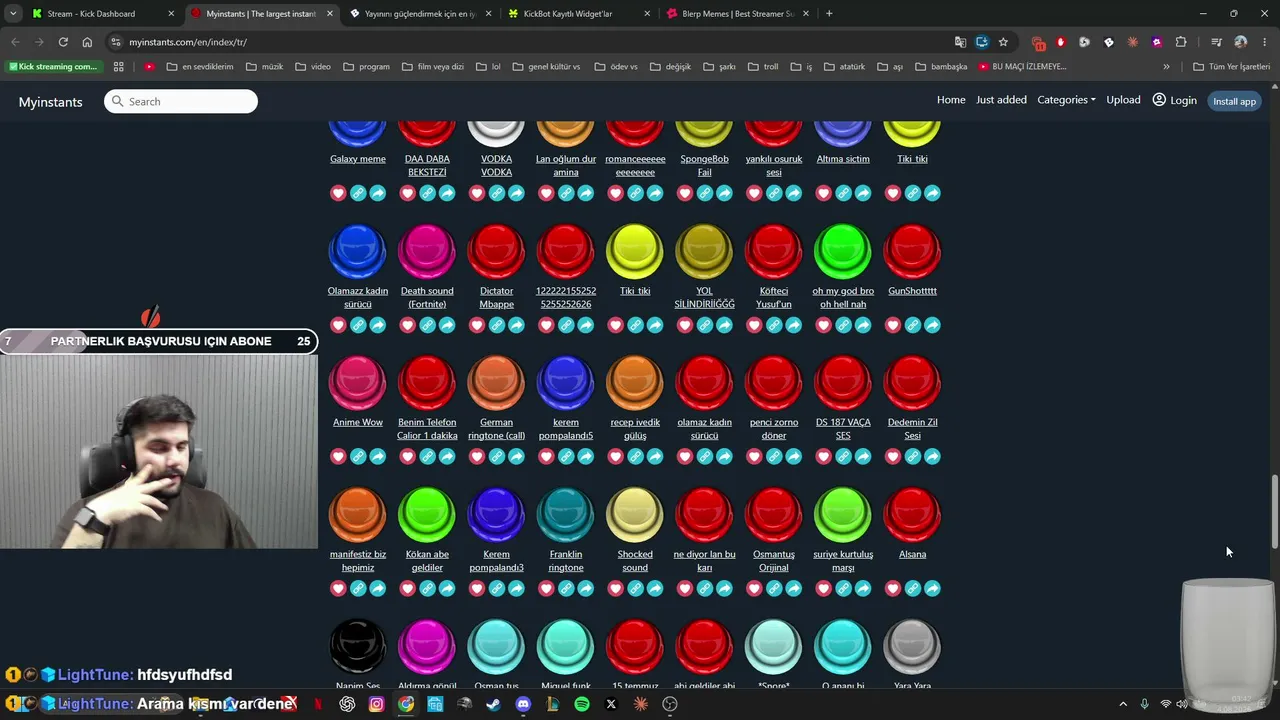The image size is (1280, 720).
Task: Bookmark this page with the star icon
Action: [1003, 42]
